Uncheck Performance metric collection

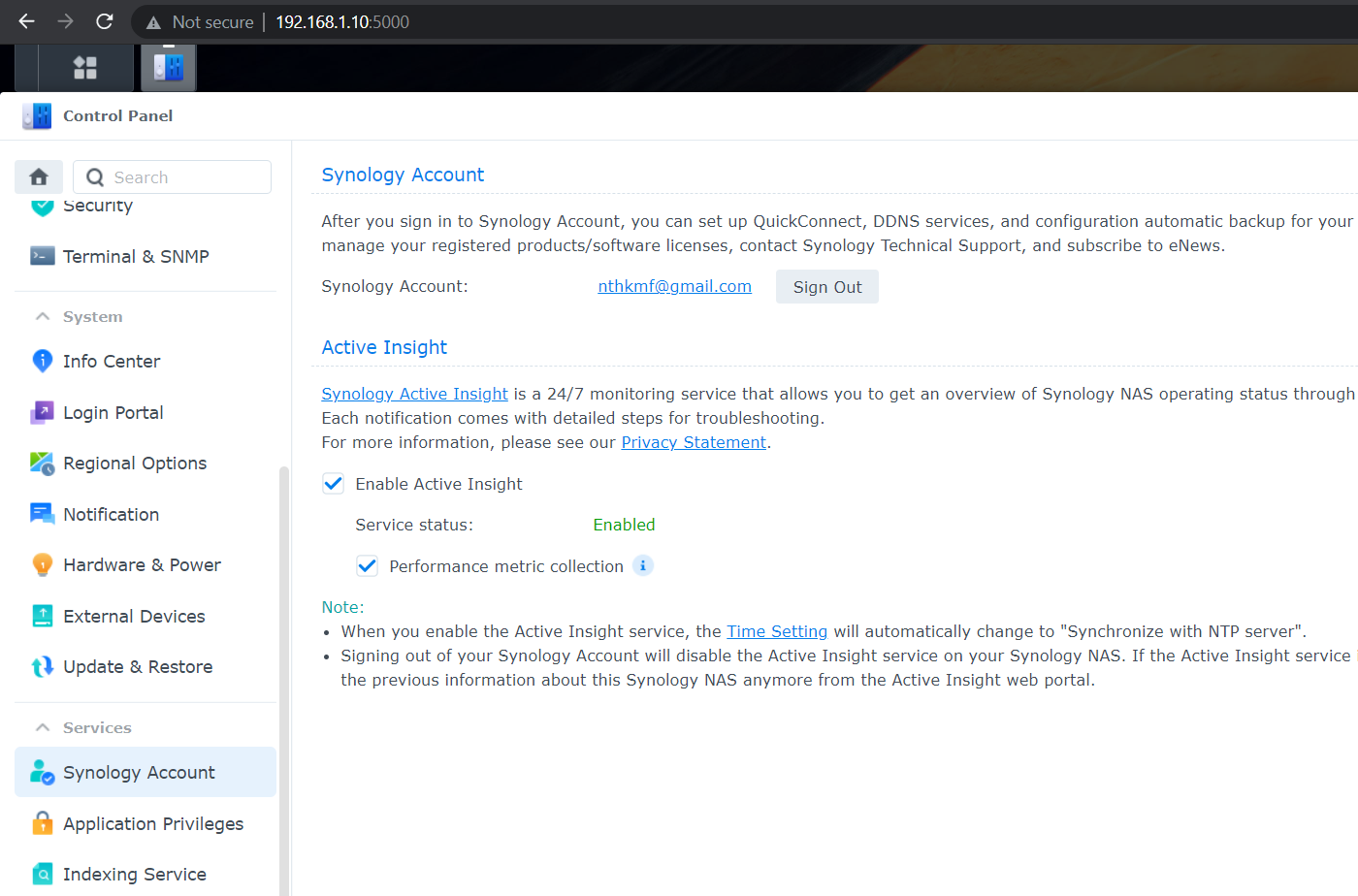[367, 565]
